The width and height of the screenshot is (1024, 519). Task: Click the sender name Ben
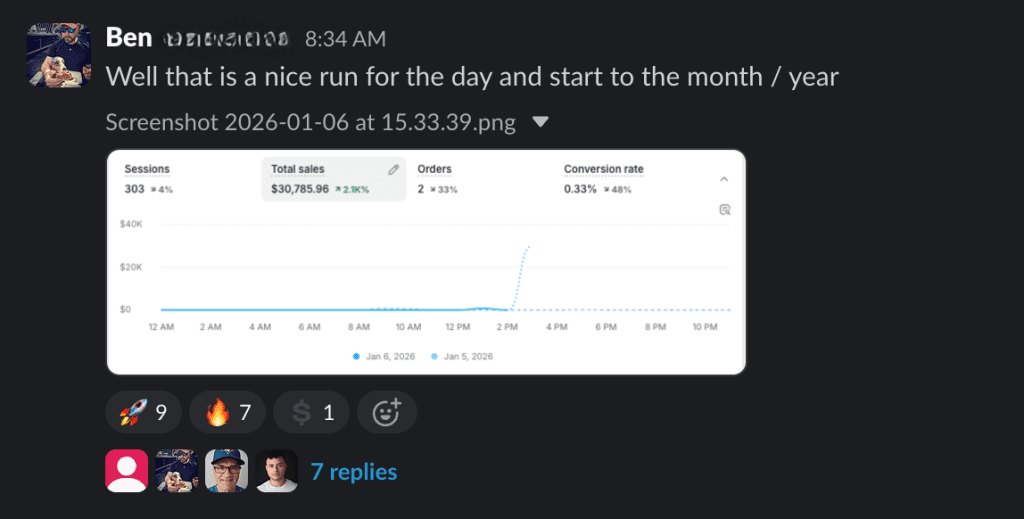point(129,38)
